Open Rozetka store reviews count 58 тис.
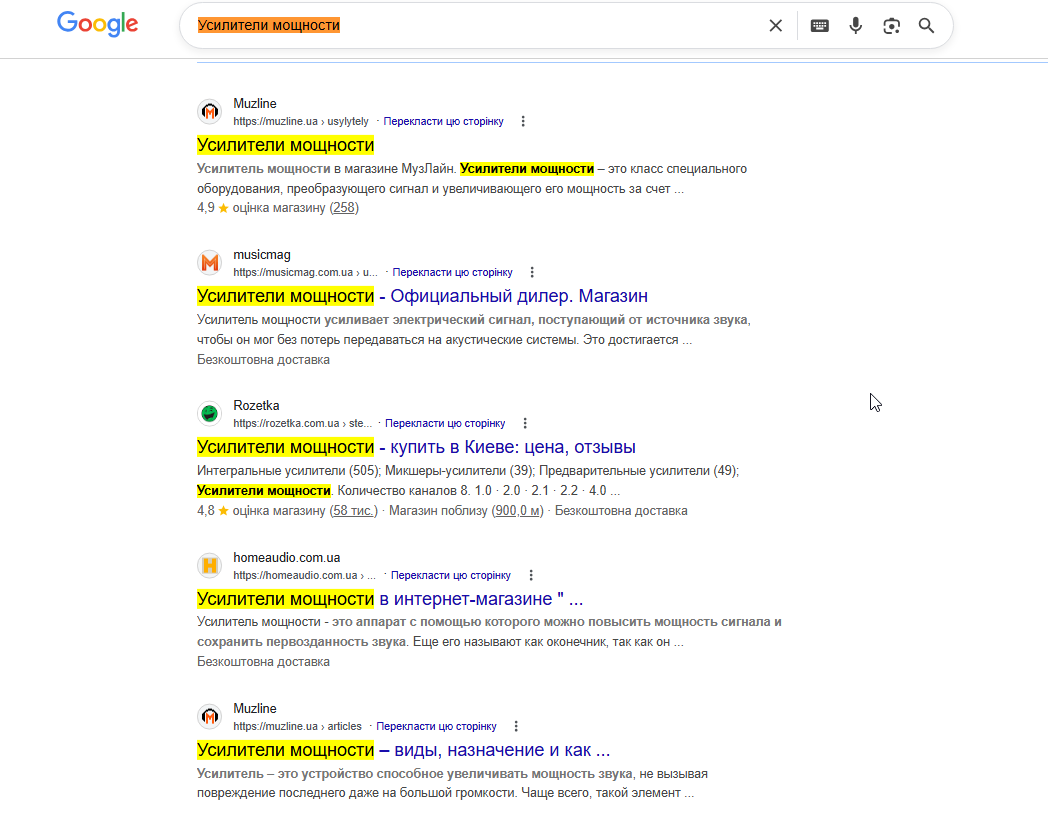Image resolution: width=1048 pixels, height=815 pixels. point(354,511)
